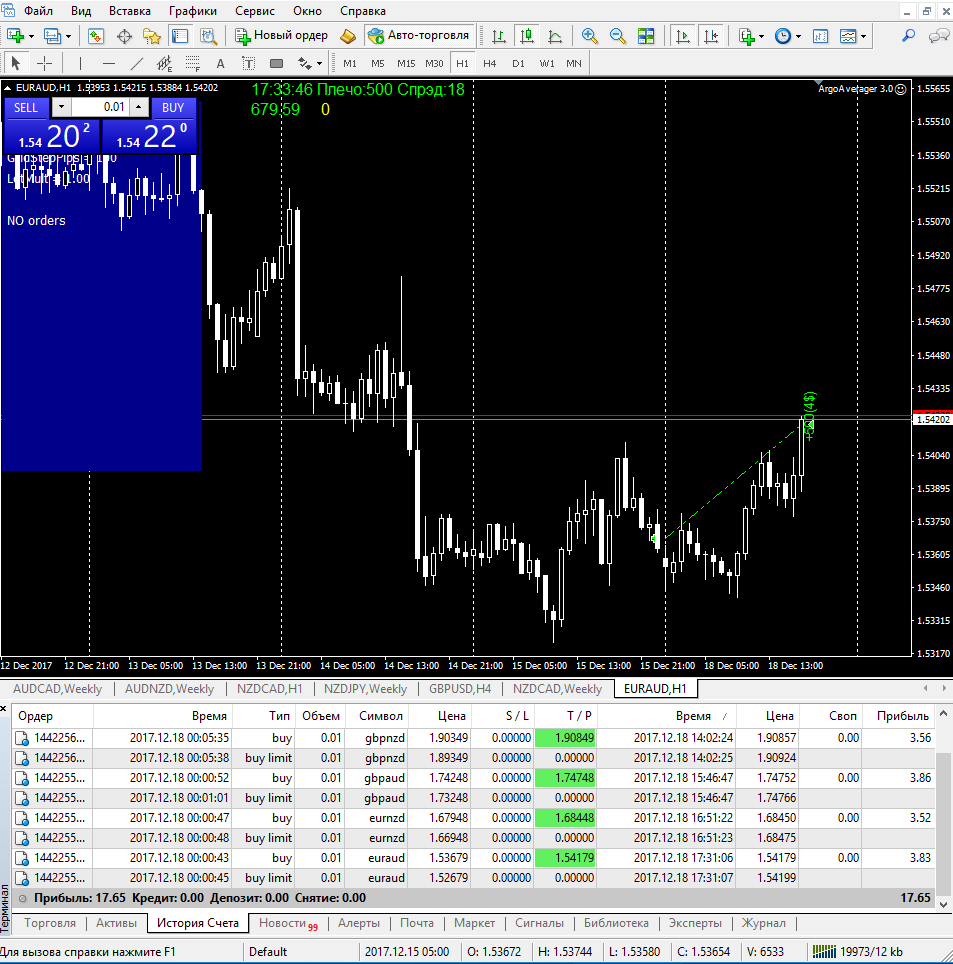Open the Navigator folder-star icon
Screen dimensions: 953x964
(x=151, y=36)
